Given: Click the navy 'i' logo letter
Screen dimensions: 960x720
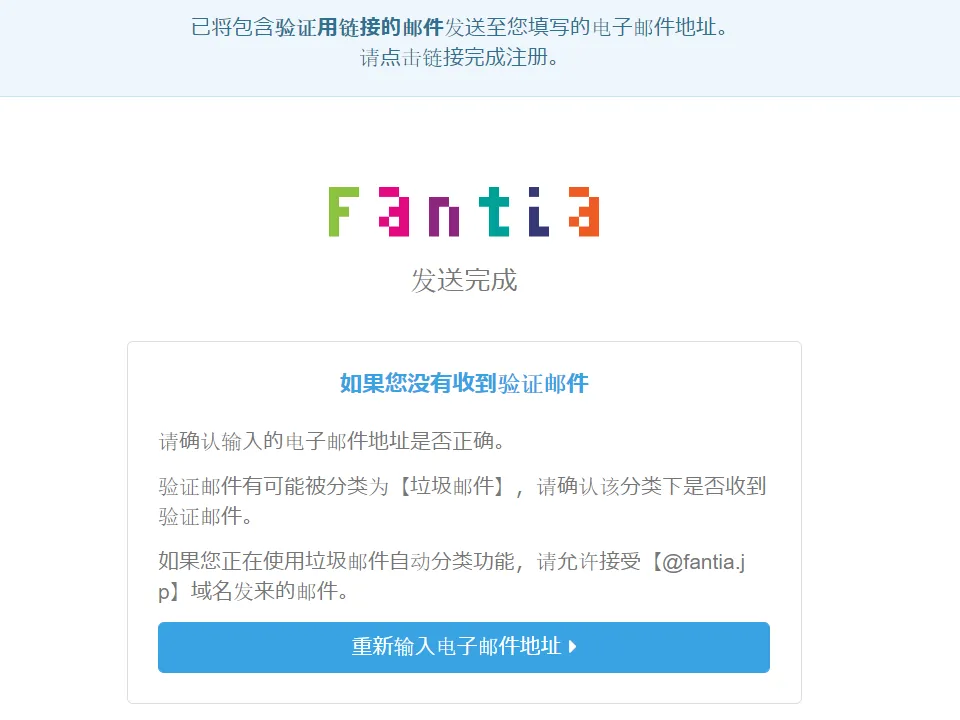Looking at the screenshot, I should pos(539,212).
